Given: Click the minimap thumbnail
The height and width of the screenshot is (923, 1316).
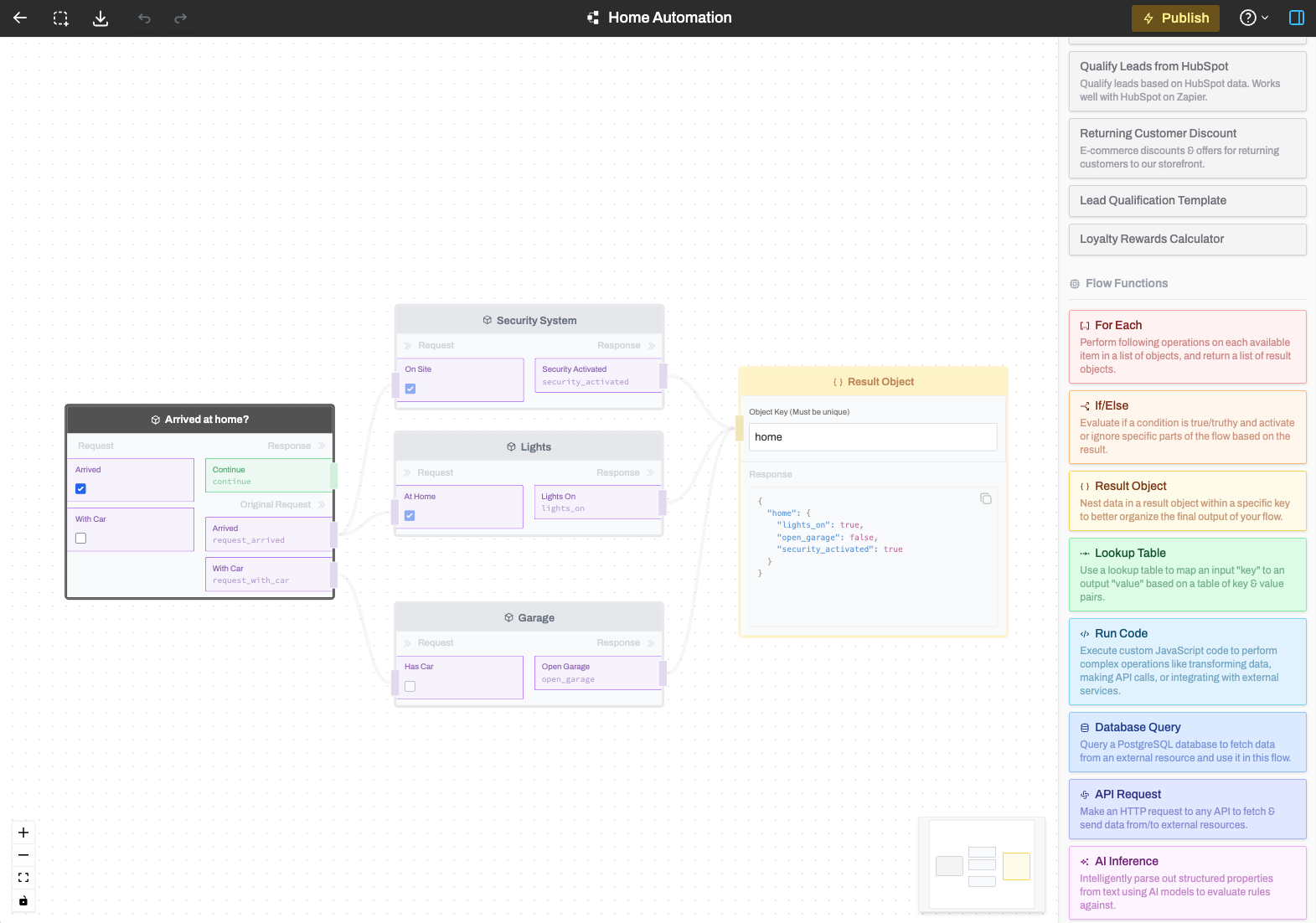Looking at the screenshot, I should pos(982,865).
